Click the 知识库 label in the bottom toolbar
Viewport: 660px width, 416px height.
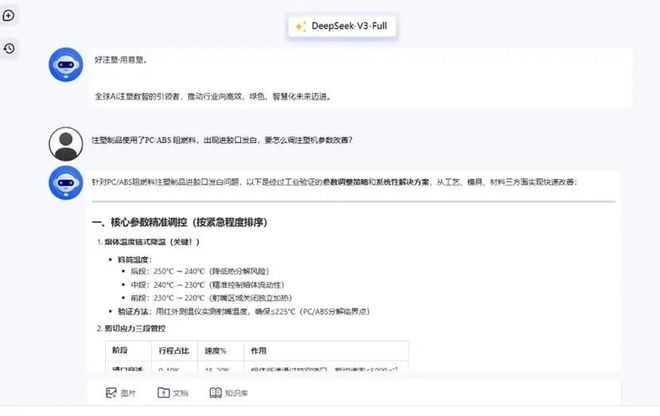(236, 393)
